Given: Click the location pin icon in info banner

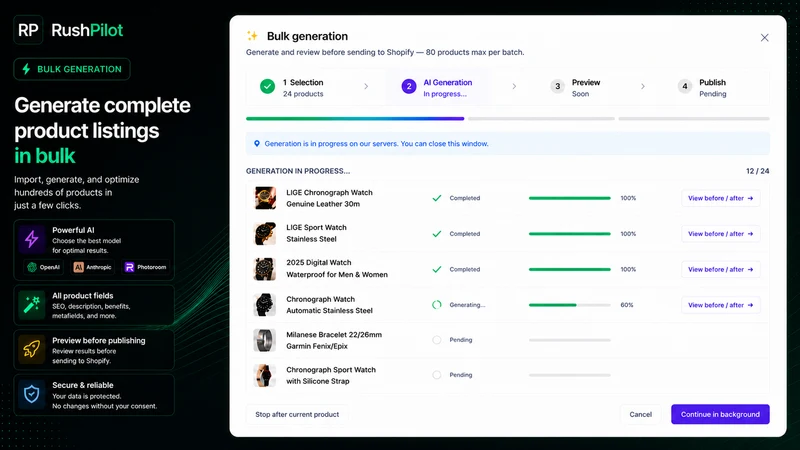Looking at the screenshot, I should point(257,144).
